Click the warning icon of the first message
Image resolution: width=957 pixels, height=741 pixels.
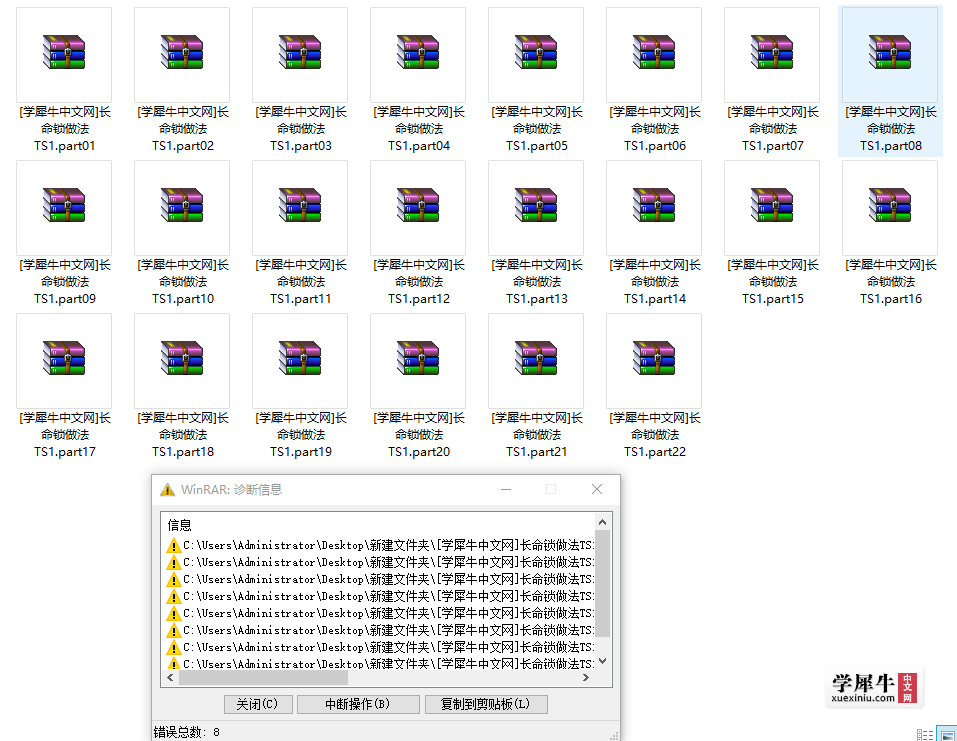(173, 545)
